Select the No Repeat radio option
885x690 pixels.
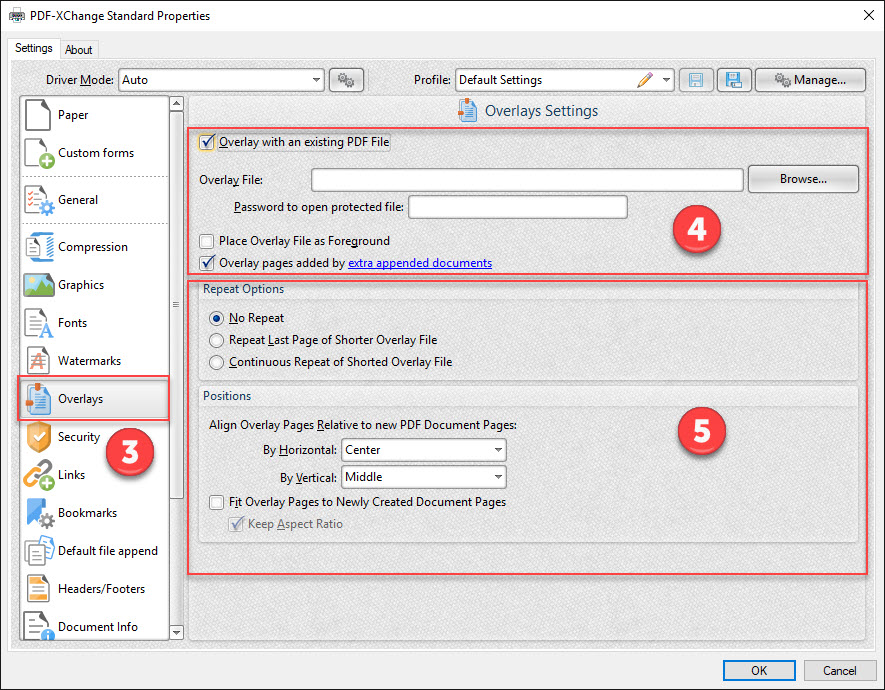pyautogui.click(x=216, y=319)
